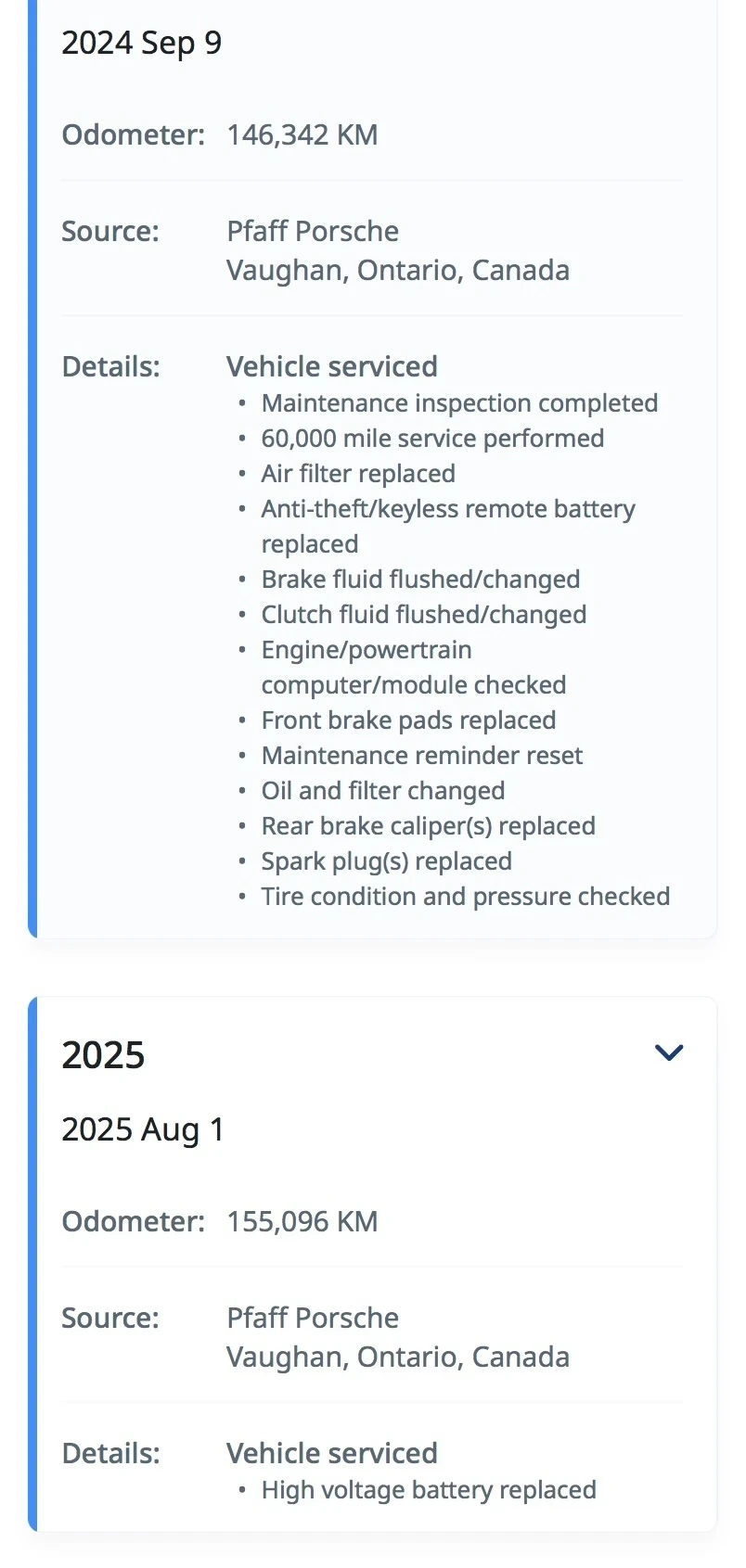Viewport: 746px width, 1568px height.
Task: Click the Spark plug(s) replaced entry
Action: [x=386, y=861]
